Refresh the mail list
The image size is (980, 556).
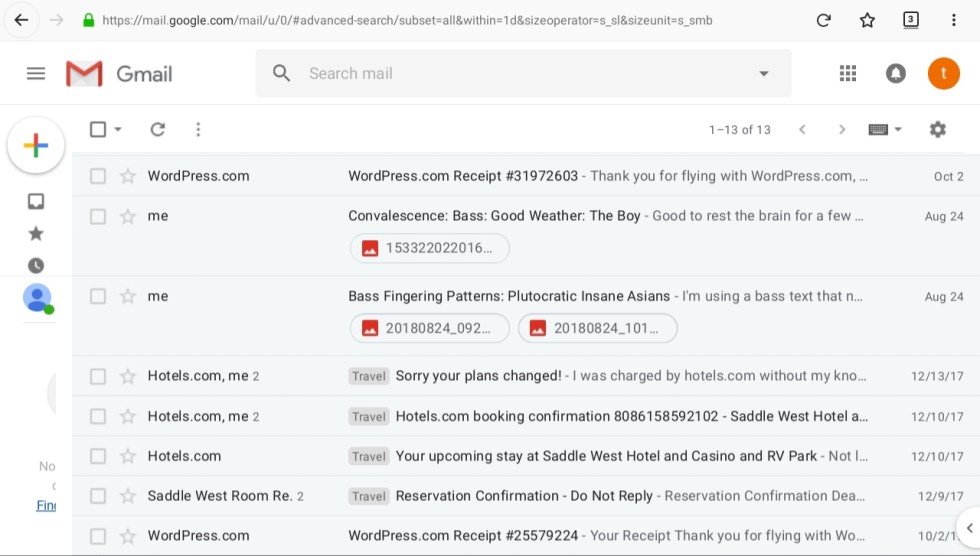click(x=157, y=129)
